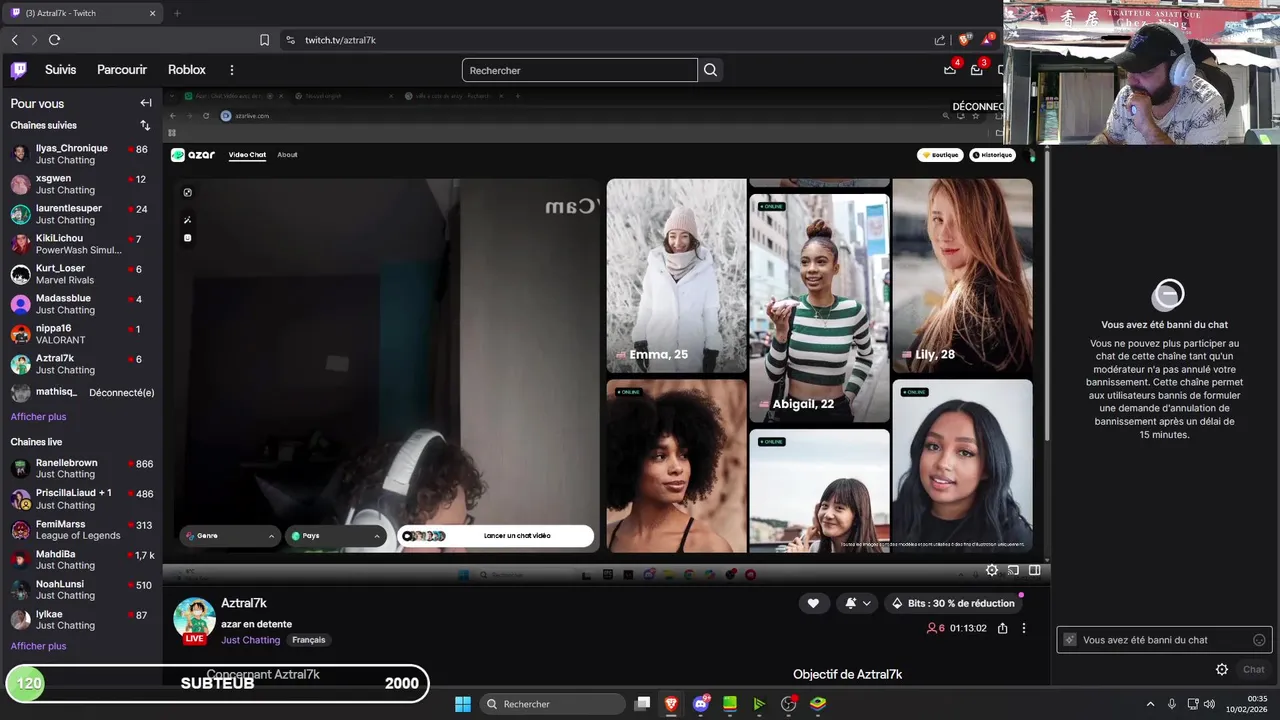This screenshot has width=1280, height=720.
Task: Open BlueStacks icon on the taskbar
Action: point(818,704)
